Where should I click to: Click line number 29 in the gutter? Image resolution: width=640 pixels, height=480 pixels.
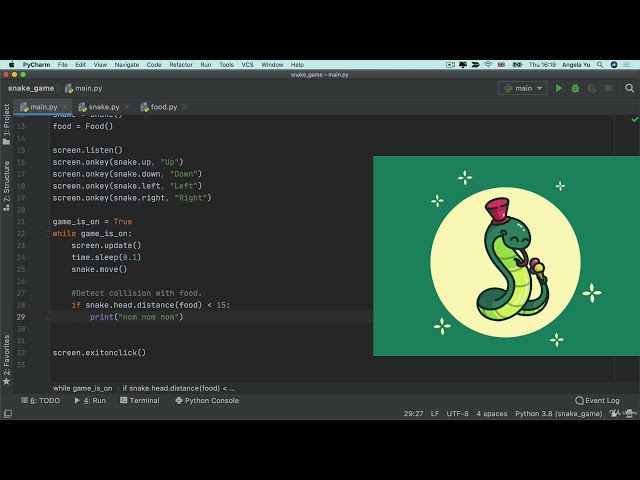pos(20,317)
